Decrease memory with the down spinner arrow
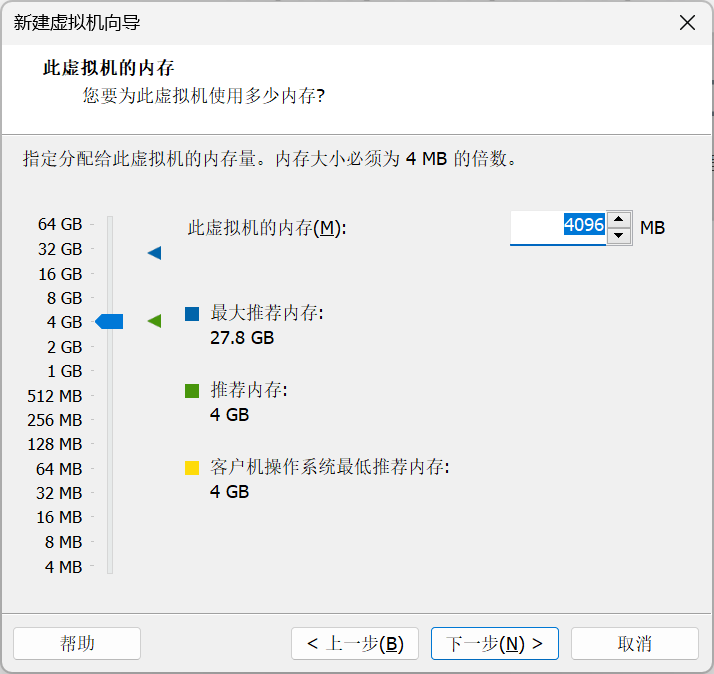The height and width of the screenshot is (674, 714). tap(620, 235)
